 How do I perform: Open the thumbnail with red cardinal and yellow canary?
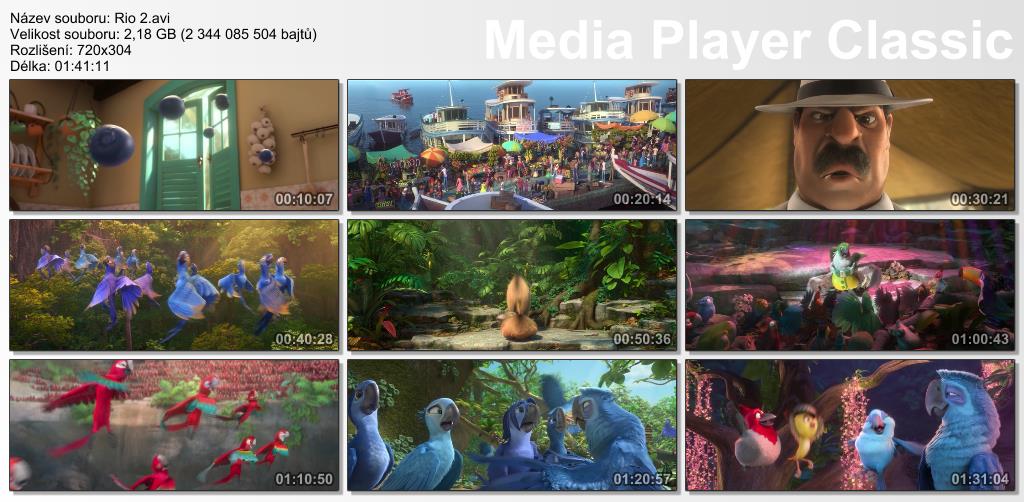click(850, 425)
